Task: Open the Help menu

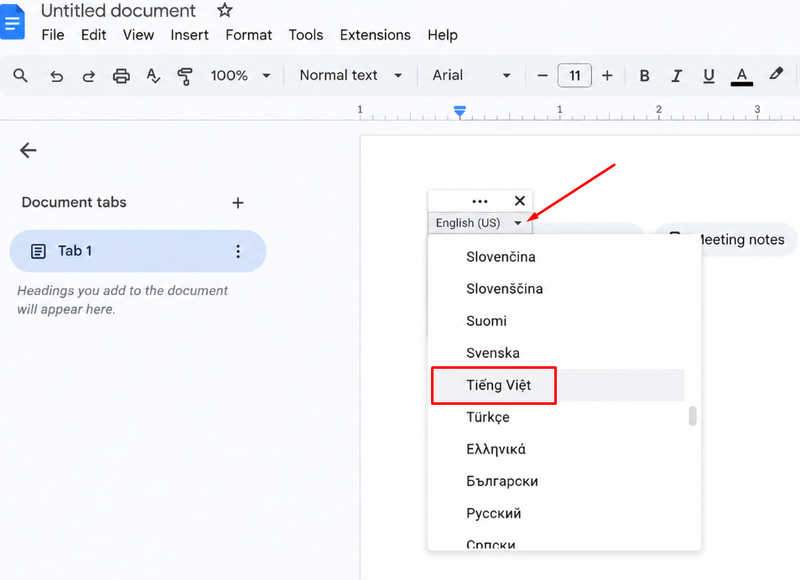Action: coord(442,35)
